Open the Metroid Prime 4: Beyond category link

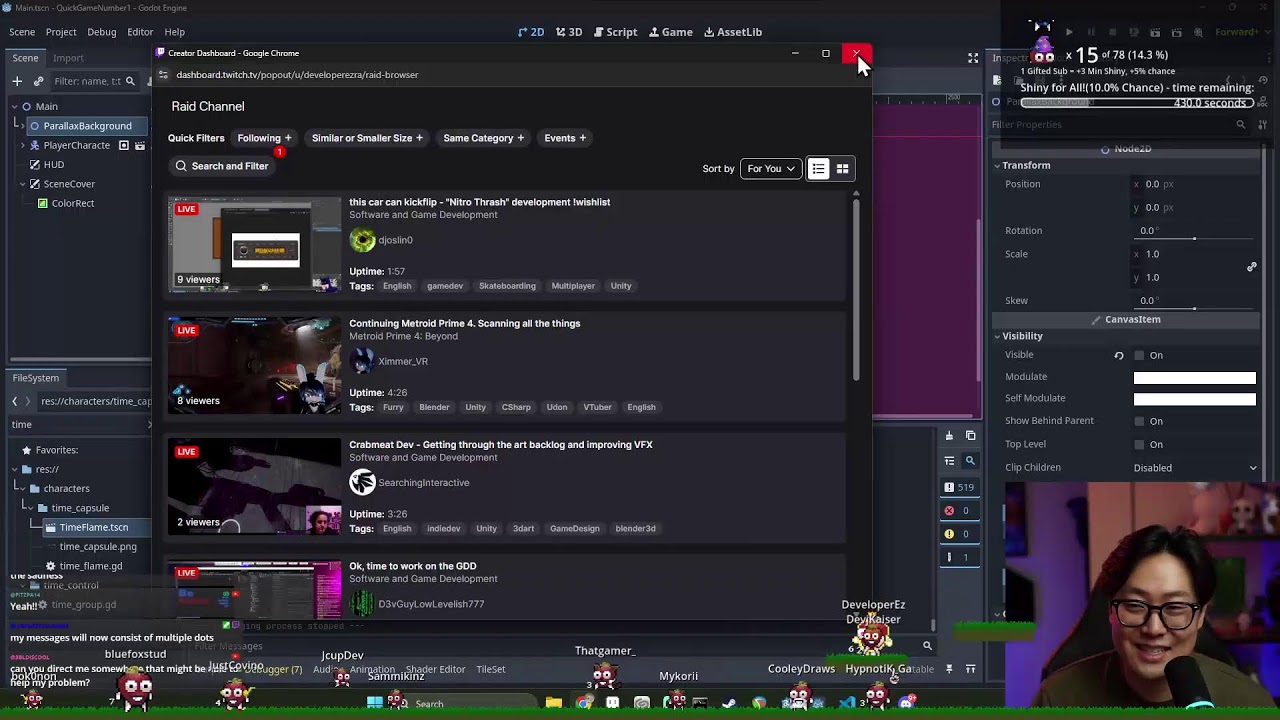point(403,336)
